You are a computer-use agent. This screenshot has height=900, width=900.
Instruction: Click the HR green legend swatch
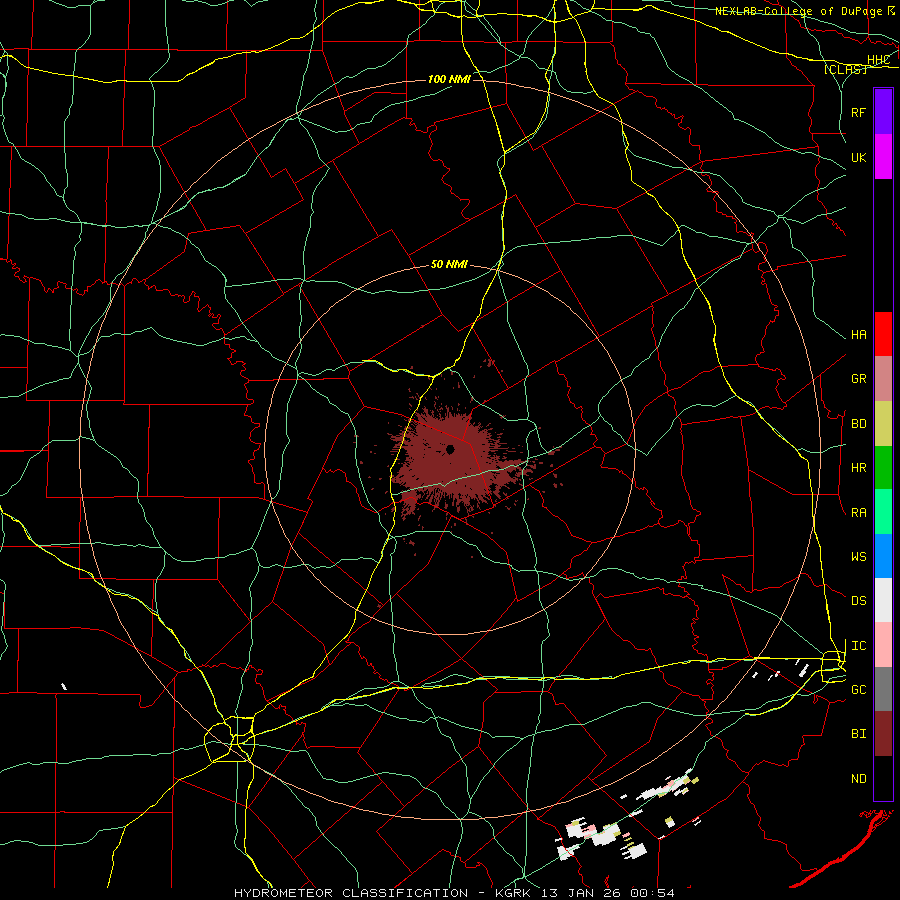click(x=883, y=467)
